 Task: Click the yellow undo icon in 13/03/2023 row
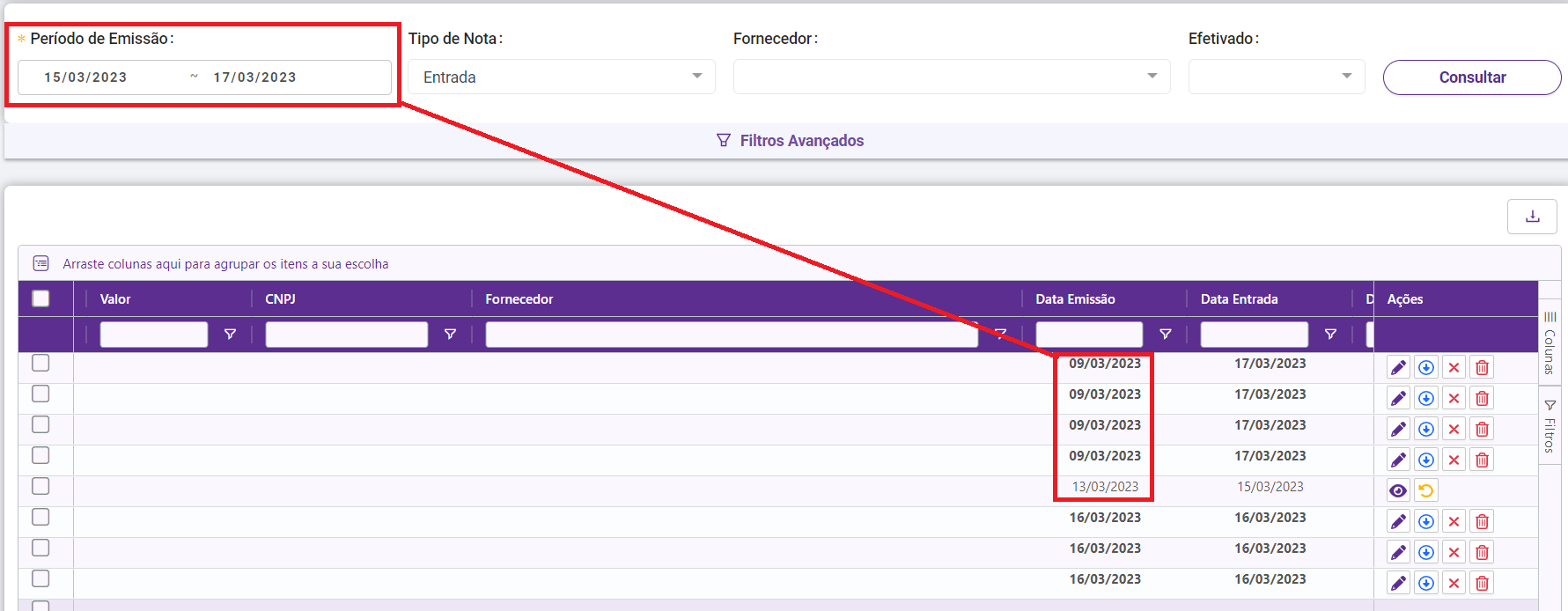pyautogui.click(x=1426, y=490)
